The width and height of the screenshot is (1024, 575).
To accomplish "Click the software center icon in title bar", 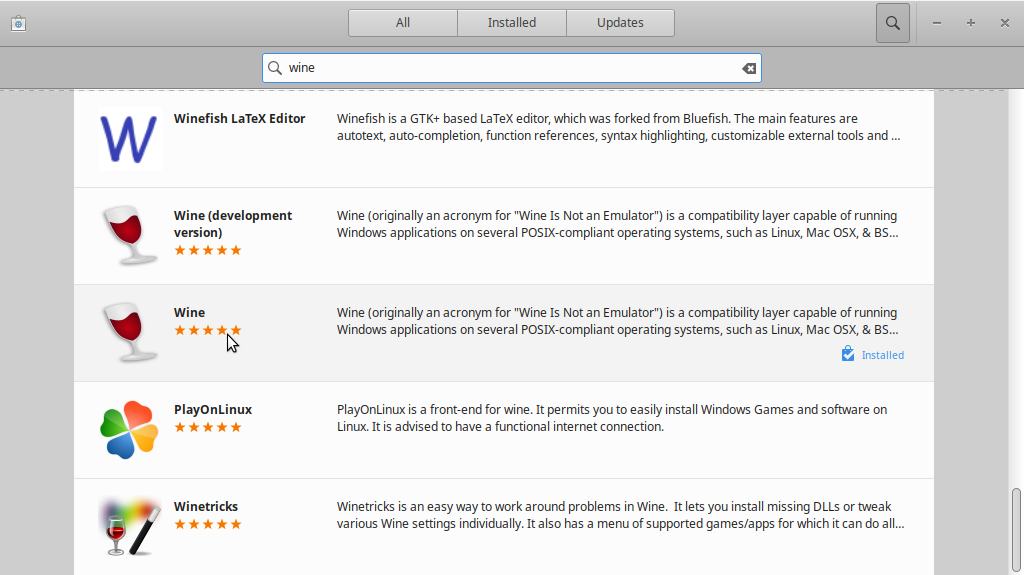I will [x=18, y=24].
